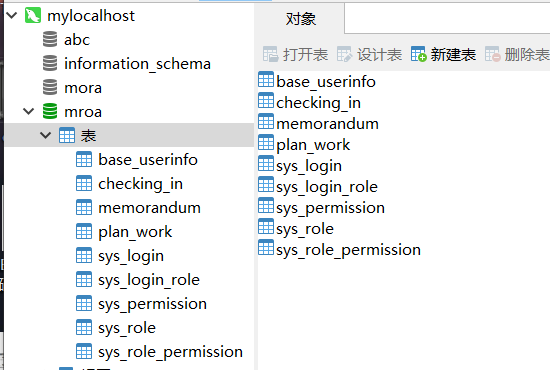Select plan_work text in navigation tree

click(135, 232)
